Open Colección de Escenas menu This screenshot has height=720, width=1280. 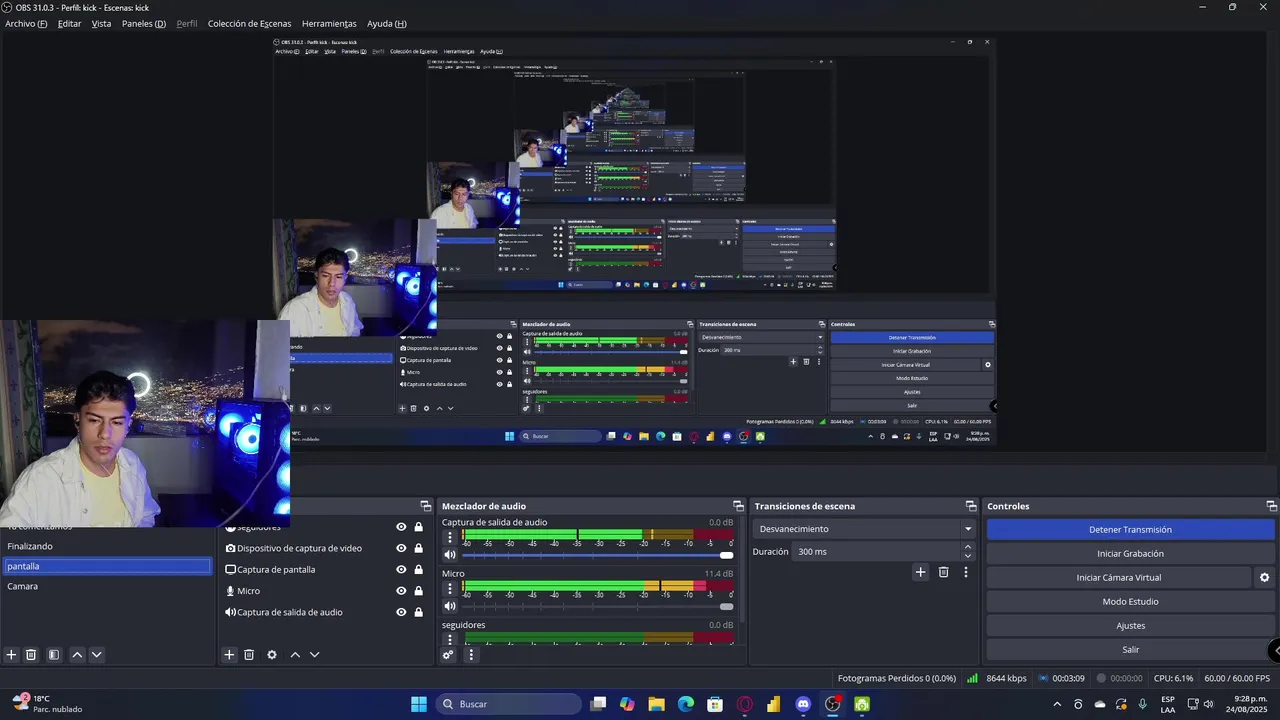[x=250, y=24]
